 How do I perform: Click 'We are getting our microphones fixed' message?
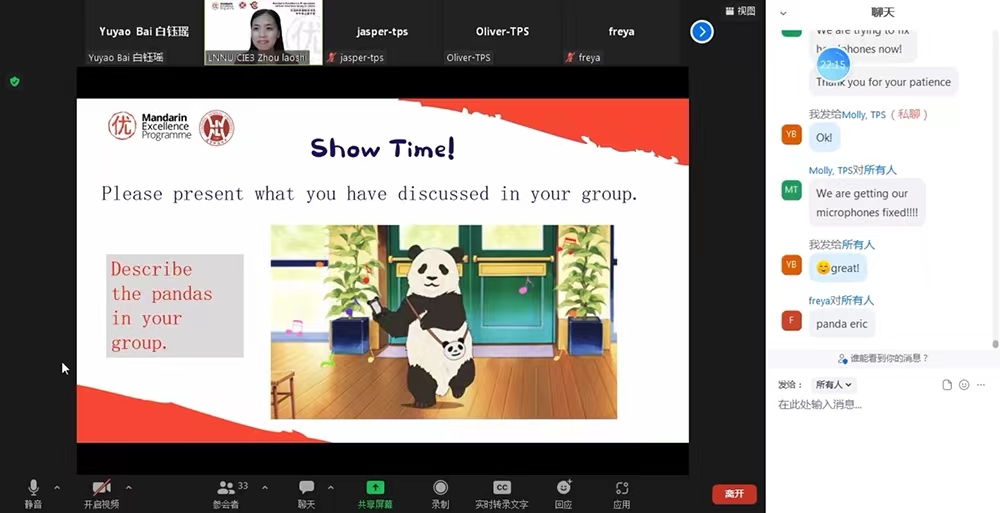pos(867,203)
